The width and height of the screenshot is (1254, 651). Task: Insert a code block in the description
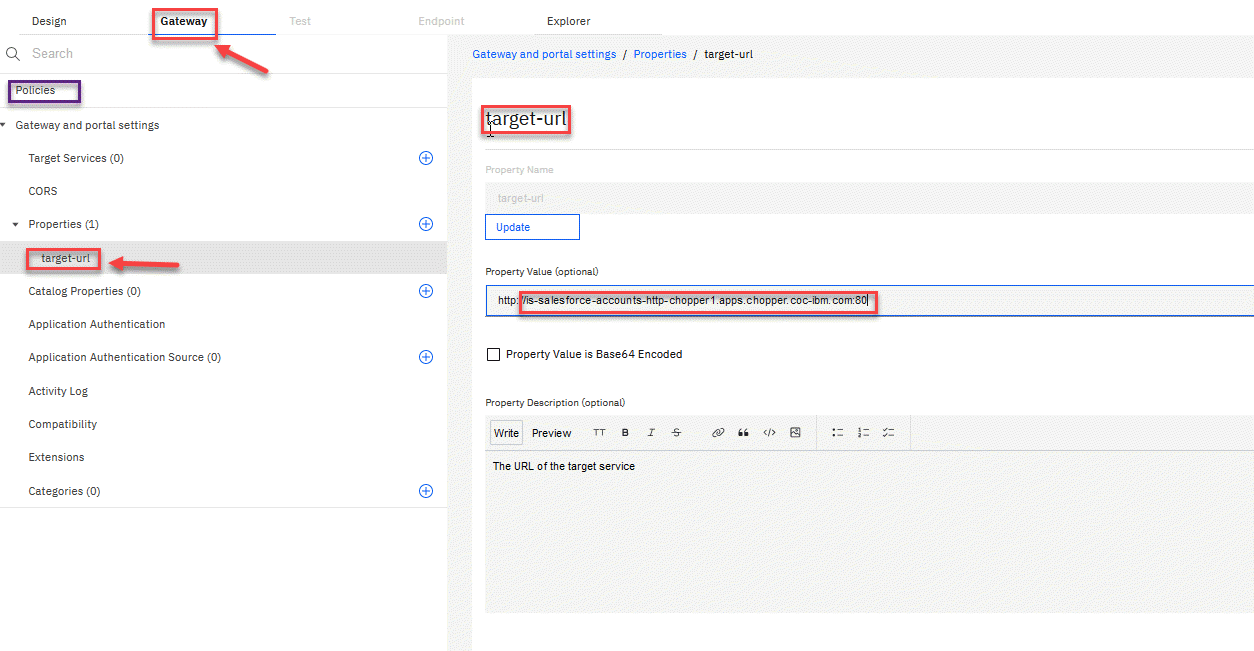(x=769, y=432)
